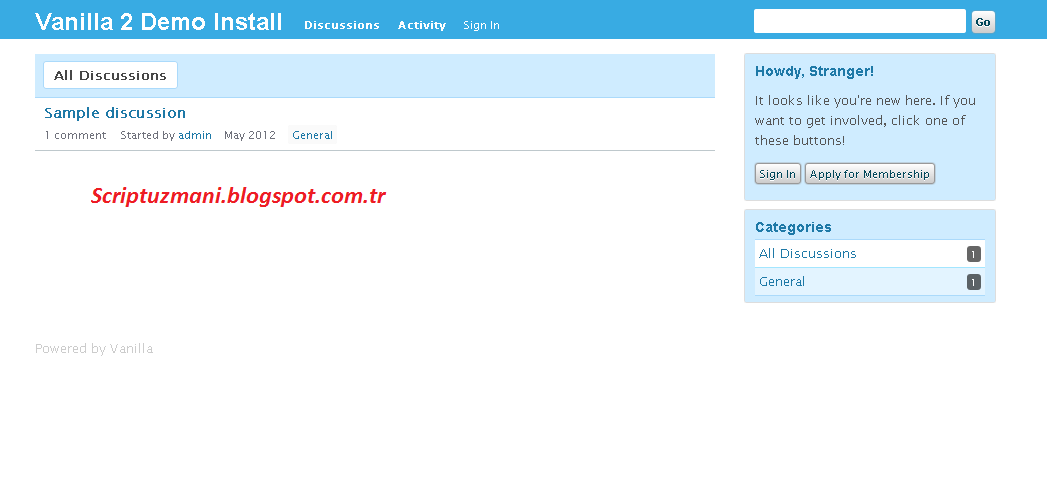The image size is (1047, 490).
Task: Click Apply for Membership button
Action: (x=869, y=174)
